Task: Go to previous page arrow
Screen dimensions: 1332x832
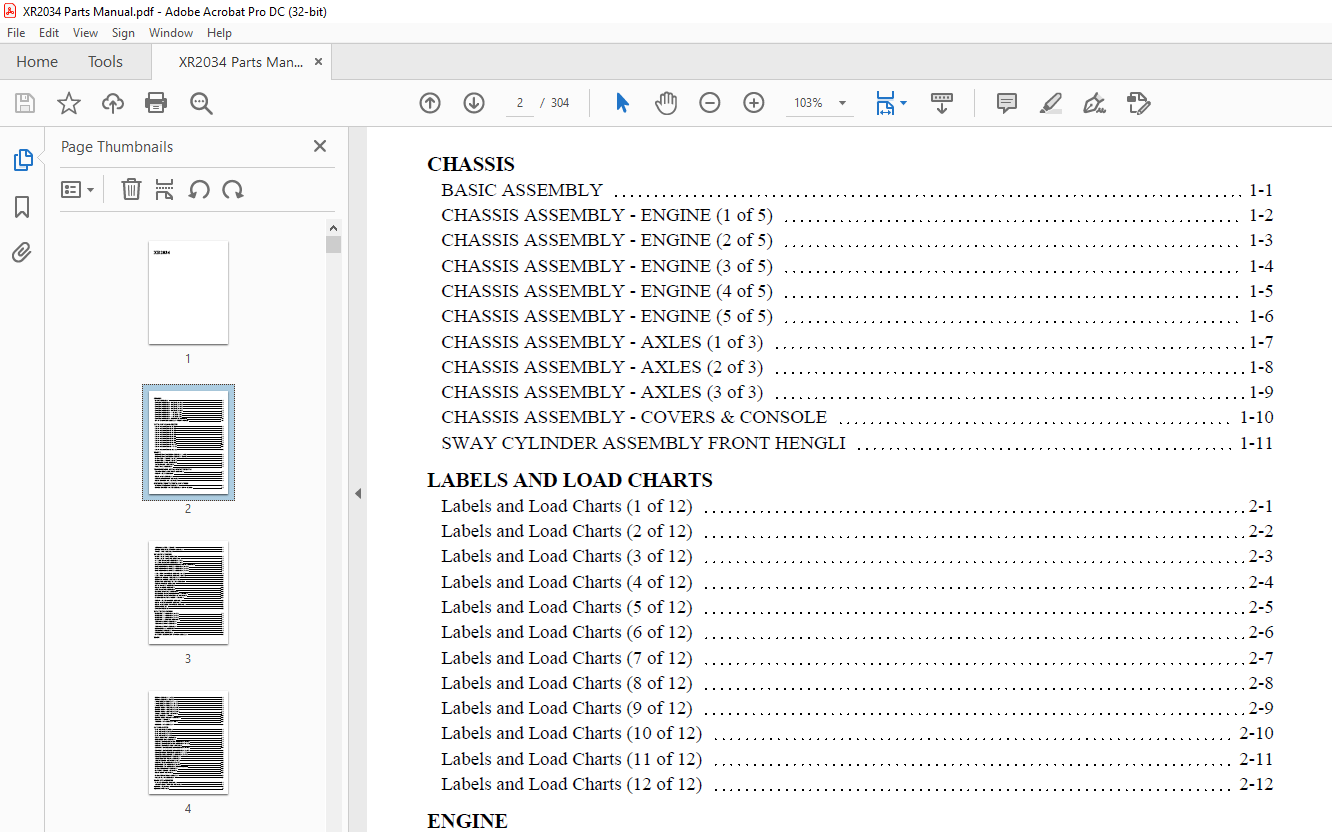Action: pyautogui.click(x=430, y=103)
